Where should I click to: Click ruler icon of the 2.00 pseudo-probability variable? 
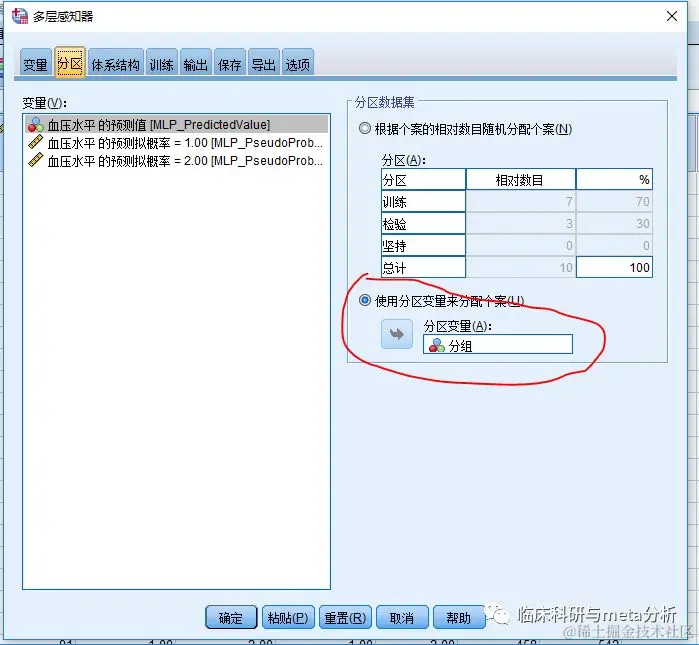pyautogui.click(x=36, y=160)
